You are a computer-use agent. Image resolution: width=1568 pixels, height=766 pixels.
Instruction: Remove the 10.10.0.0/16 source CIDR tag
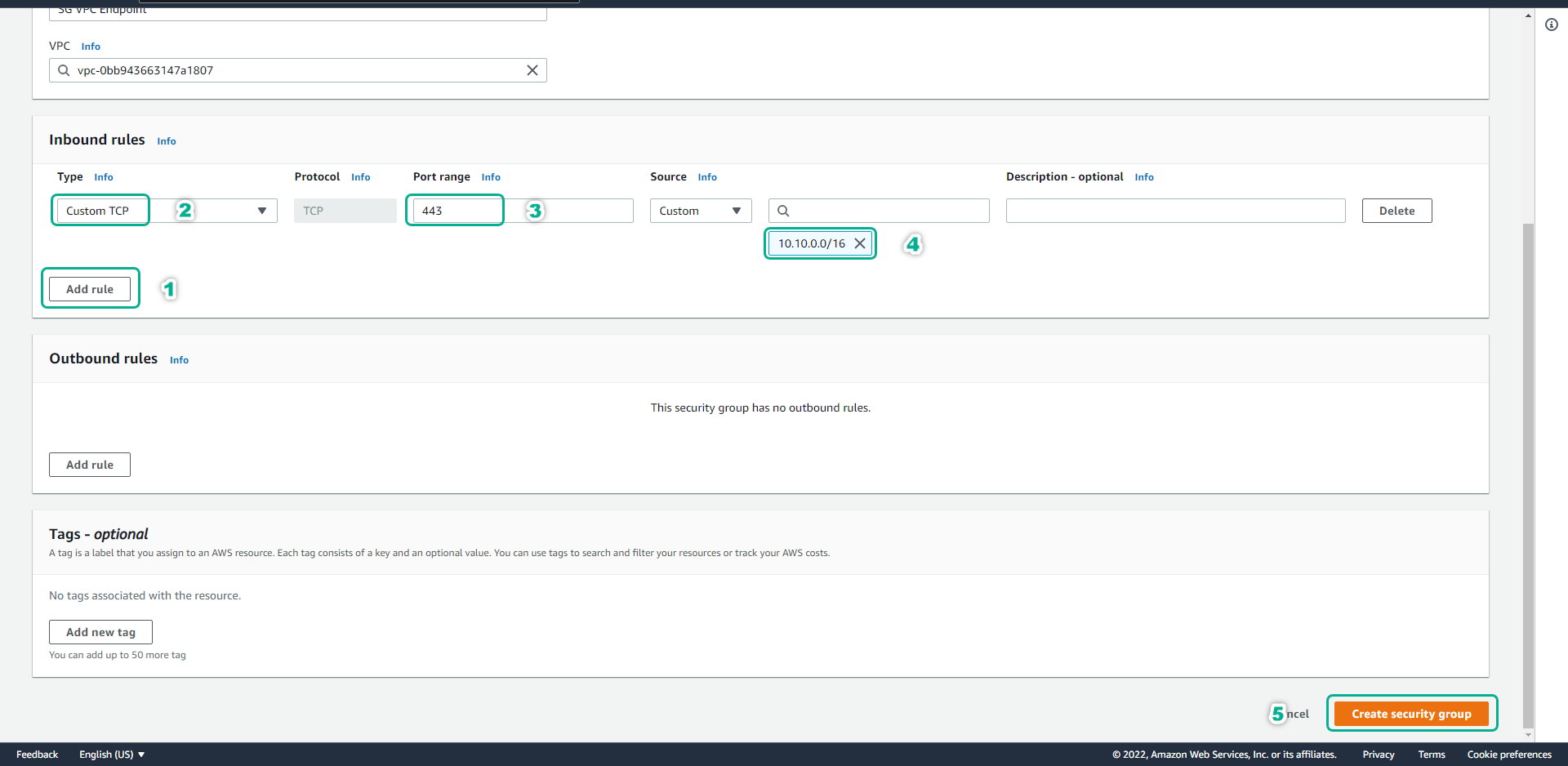(859, 243)
